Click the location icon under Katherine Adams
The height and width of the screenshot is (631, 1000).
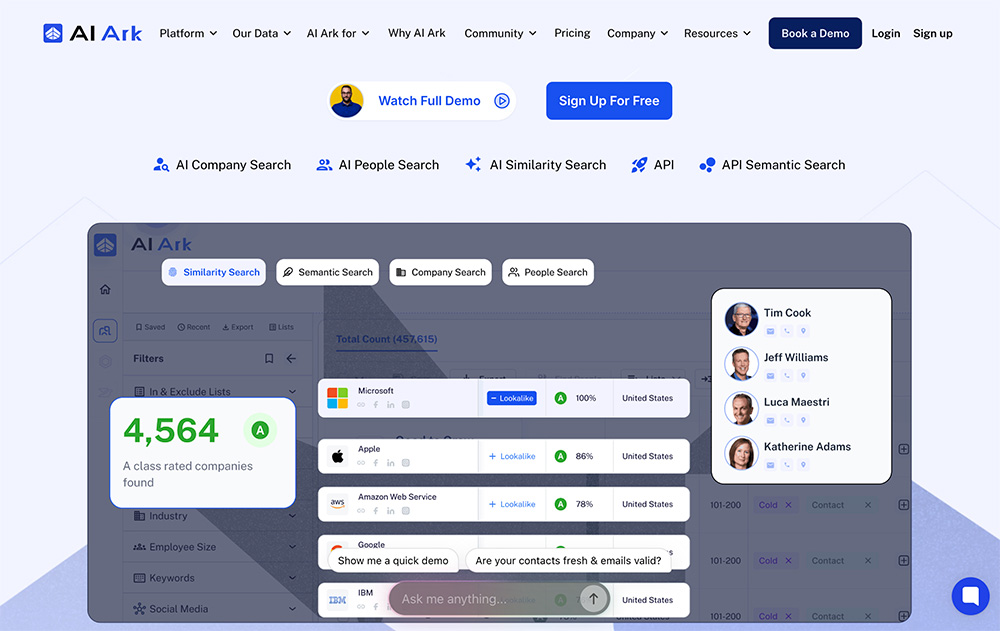(804, 465)
